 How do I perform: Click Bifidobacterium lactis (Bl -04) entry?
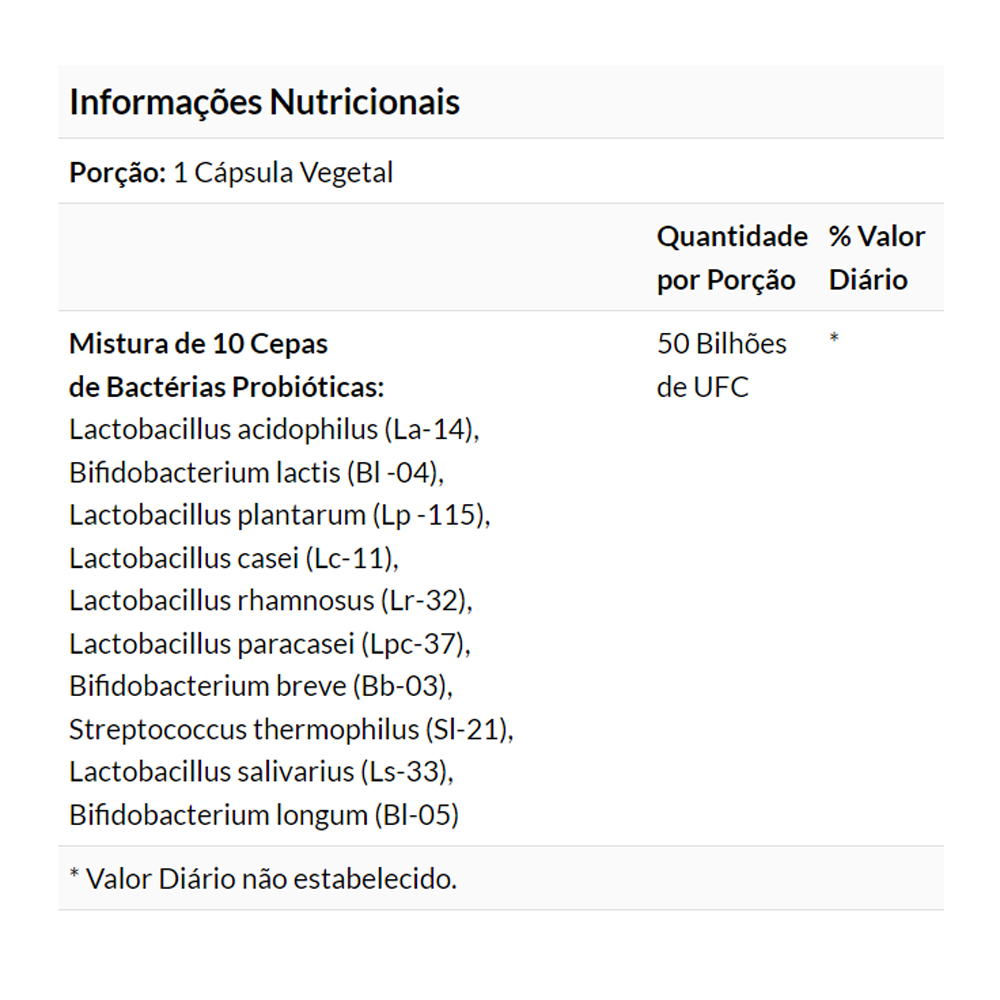click(x=256, y=472)
